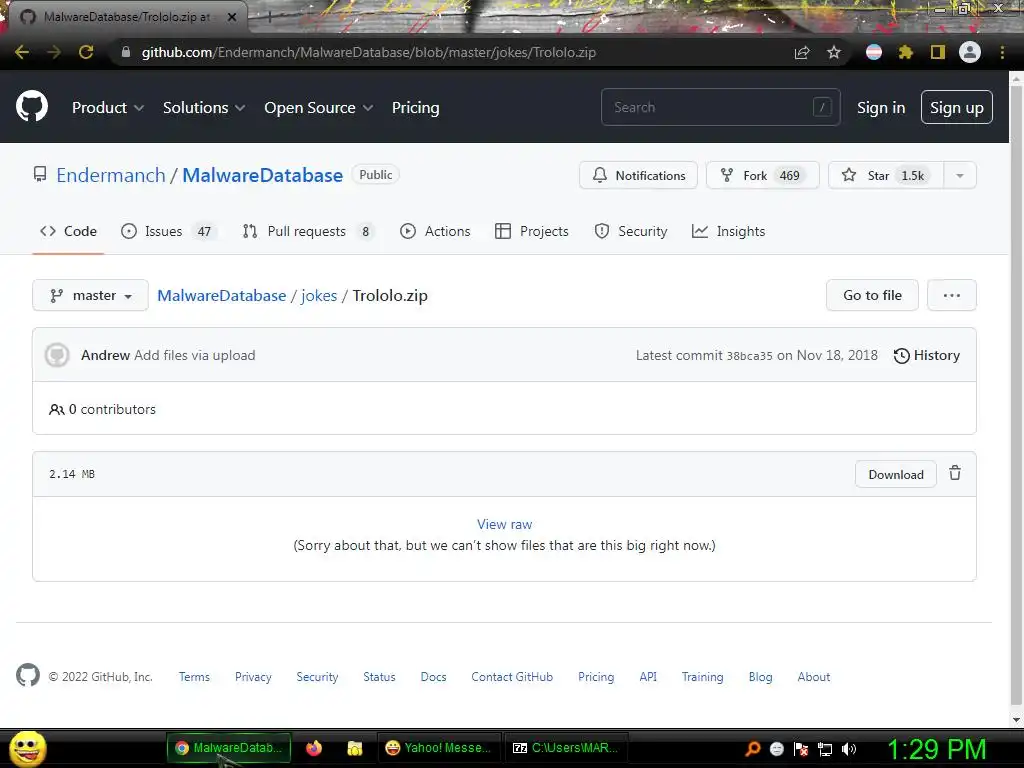Screen dimensions: 1024x768
Task: Open file explorer folder in taskbar
Action: click(x=355, y=748)
